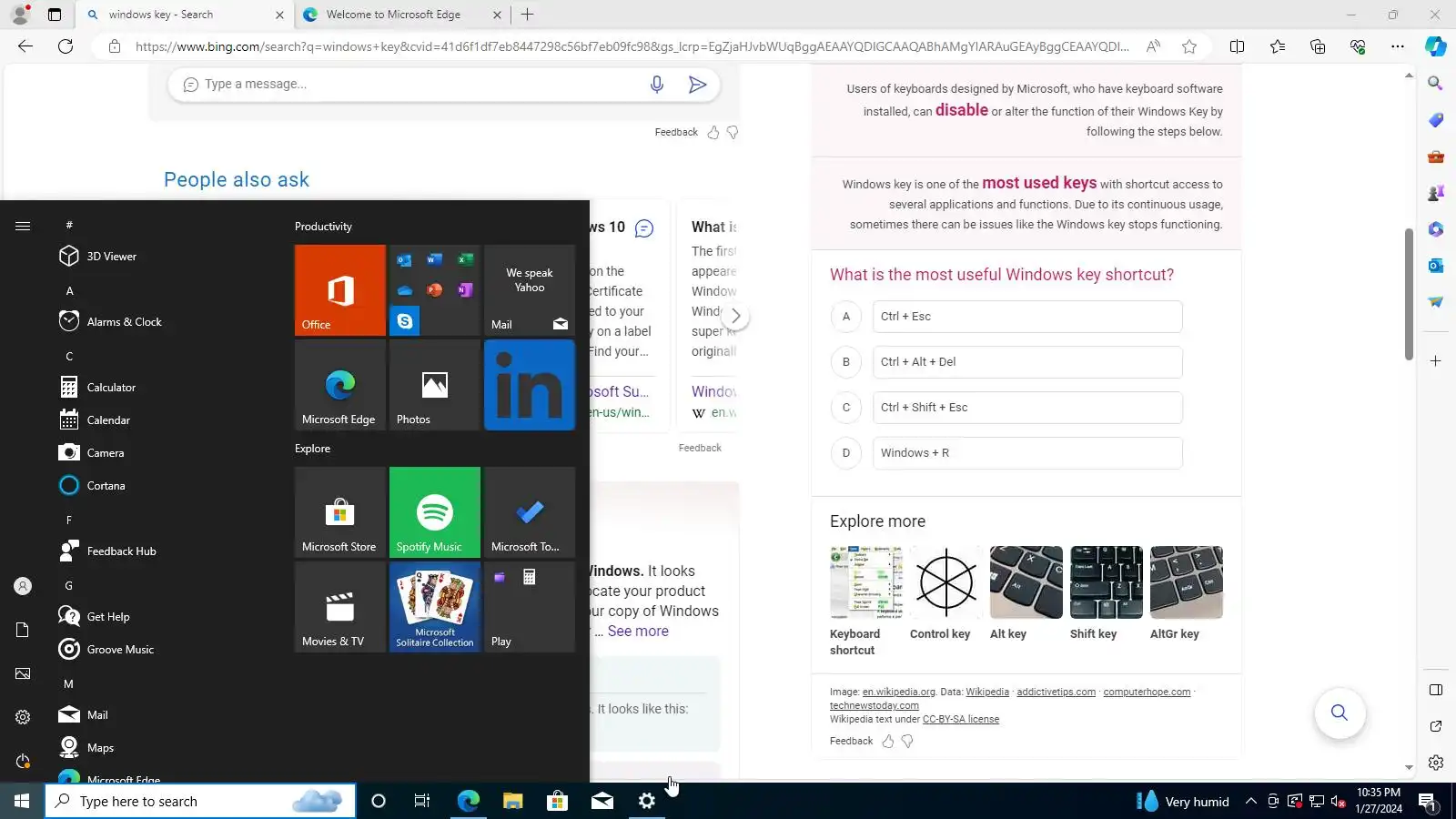Screen dimensions: 1456x819
Task: Open Feedback Hub
Action: pos(164,551)
